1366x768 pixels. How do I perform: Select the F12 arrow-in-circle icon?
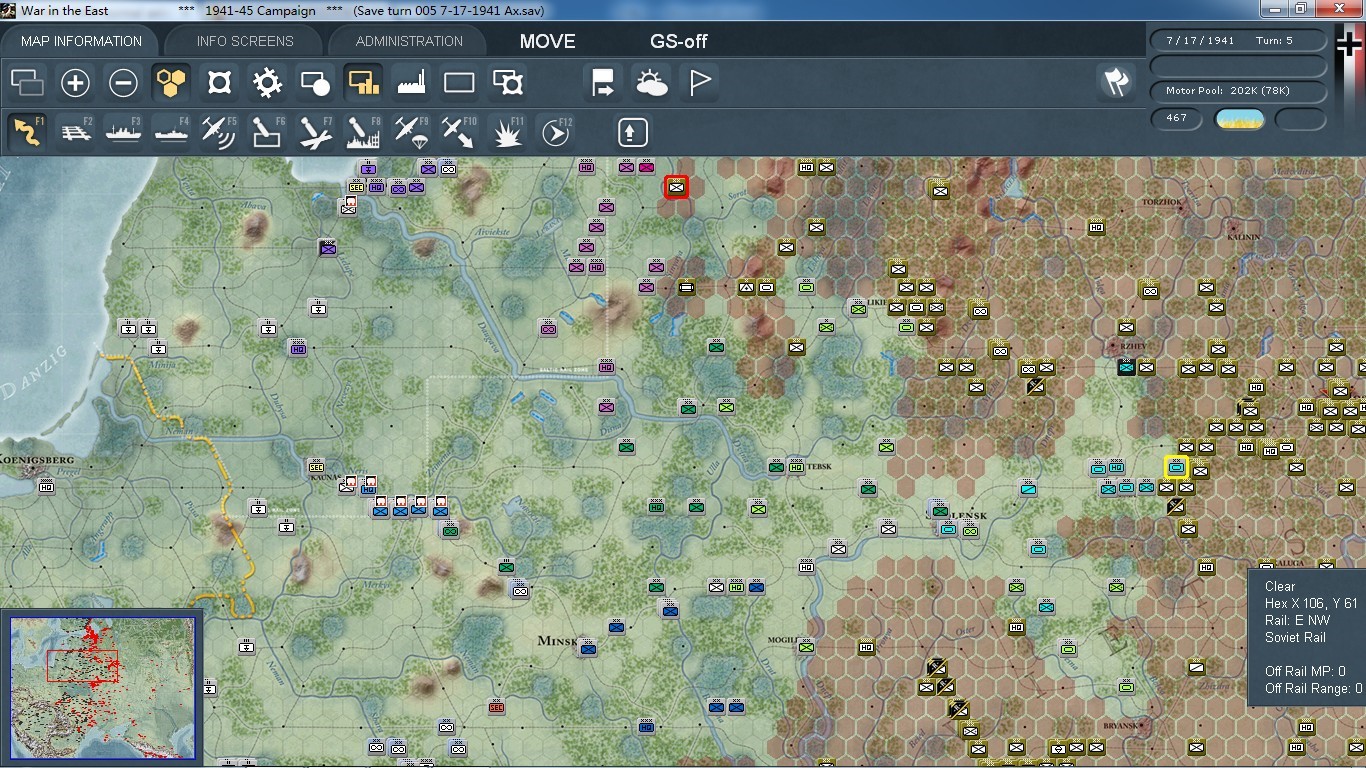555,132
